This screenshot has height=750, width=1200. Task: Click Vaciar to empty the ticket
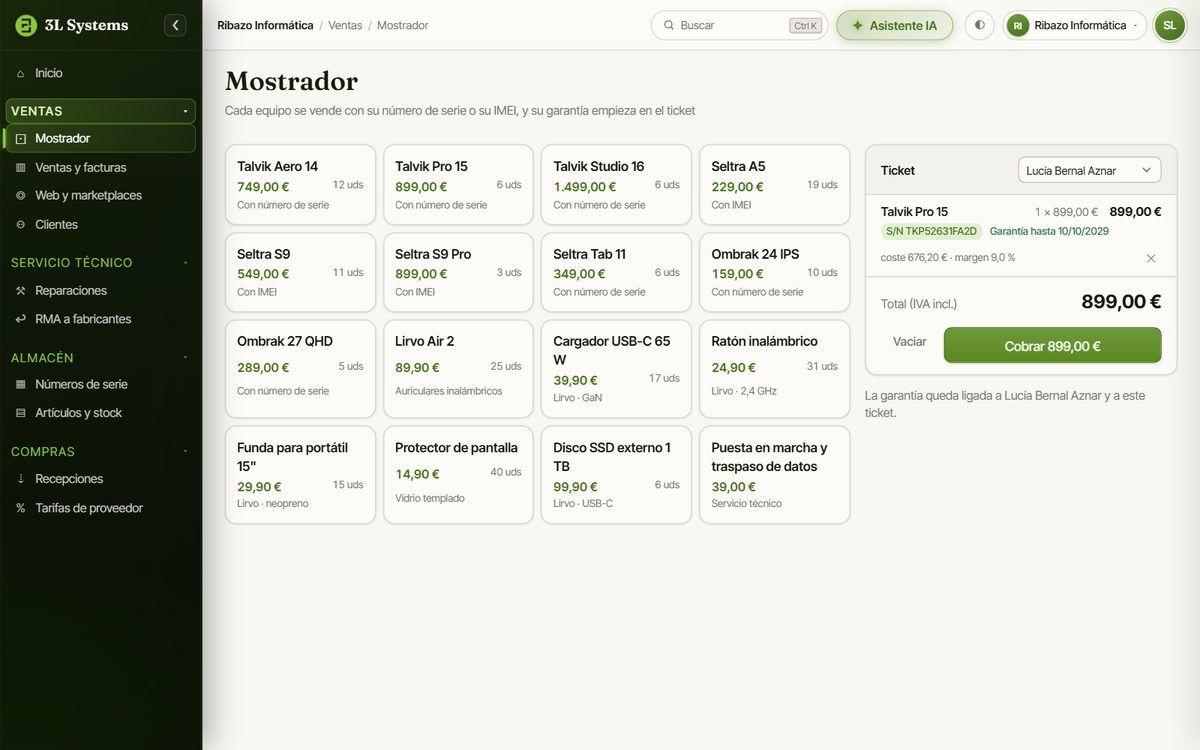910,342
